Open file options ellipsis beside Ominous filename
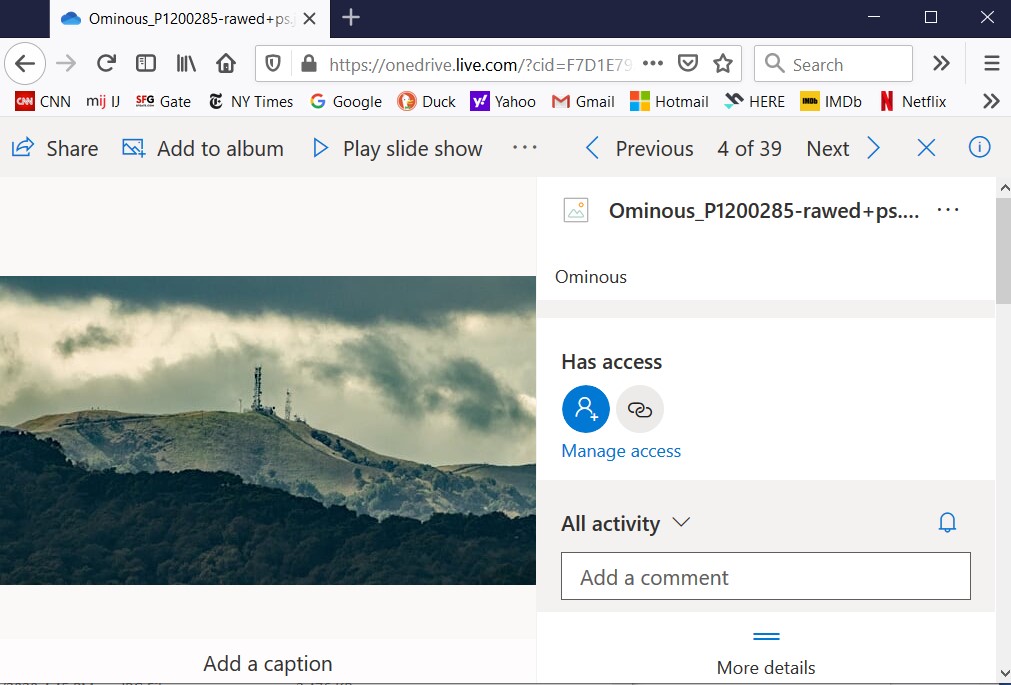This screenshot has height=685, width=1011. (x=948, y=210)
